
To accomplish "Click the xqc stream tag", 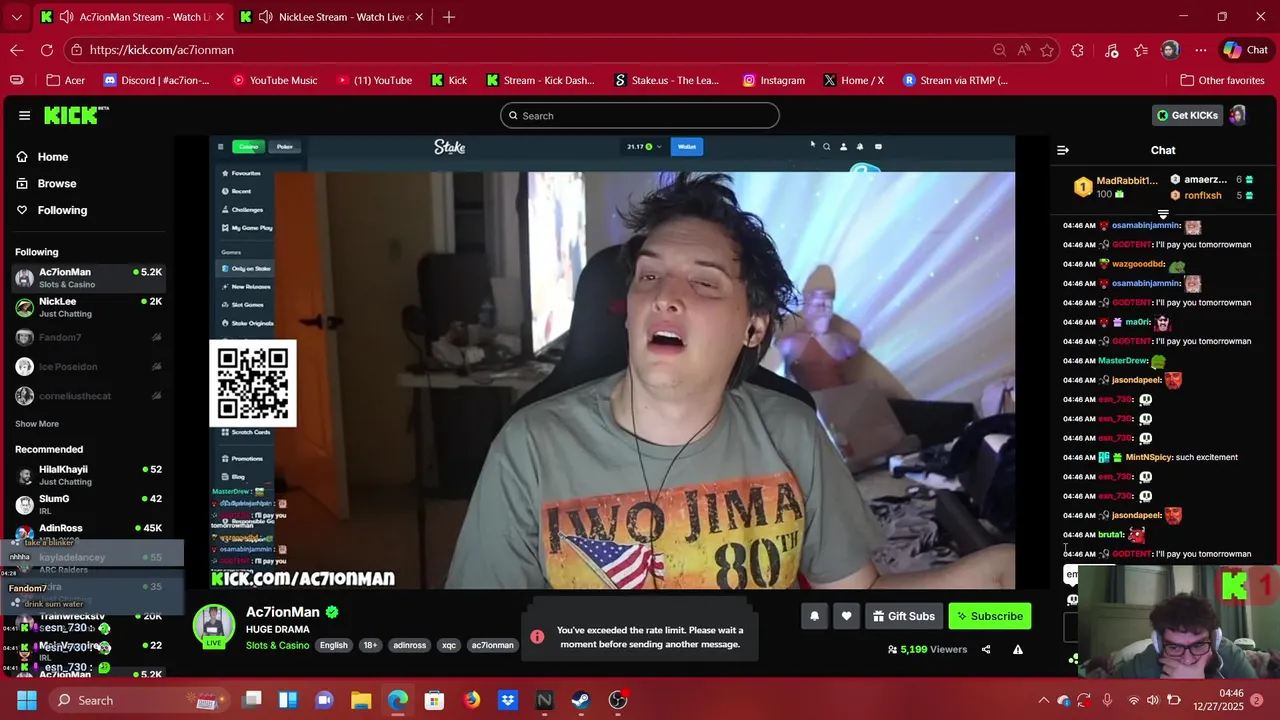I will 449,645.
